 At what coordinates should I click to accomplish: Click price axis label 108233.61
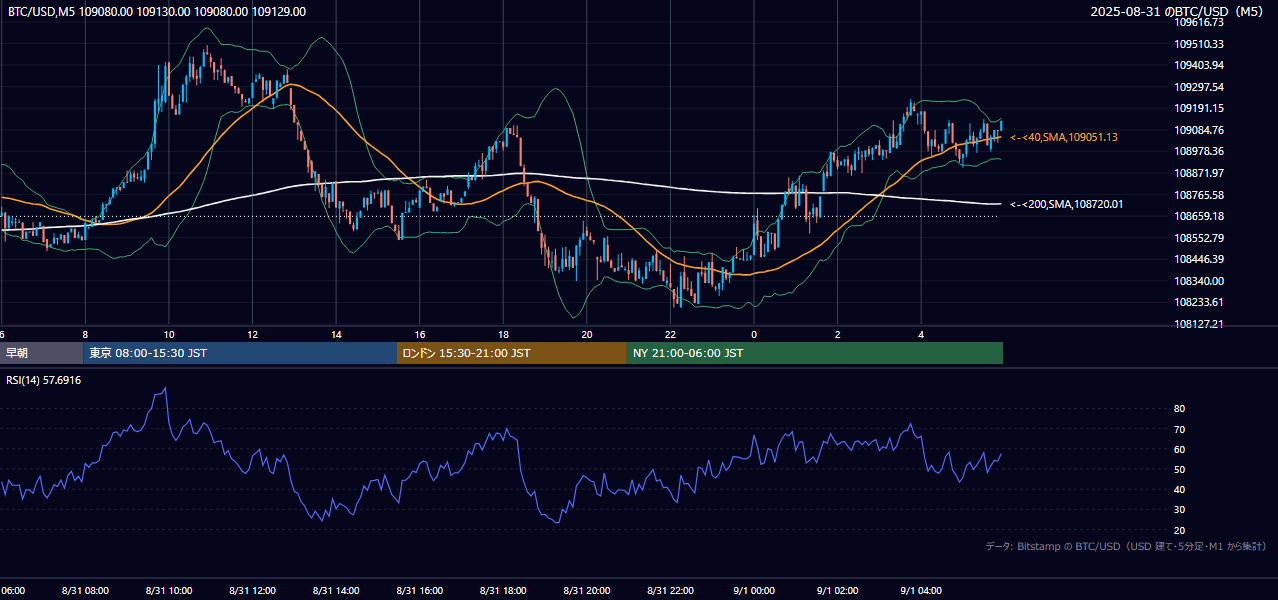tap(1200, 302)
